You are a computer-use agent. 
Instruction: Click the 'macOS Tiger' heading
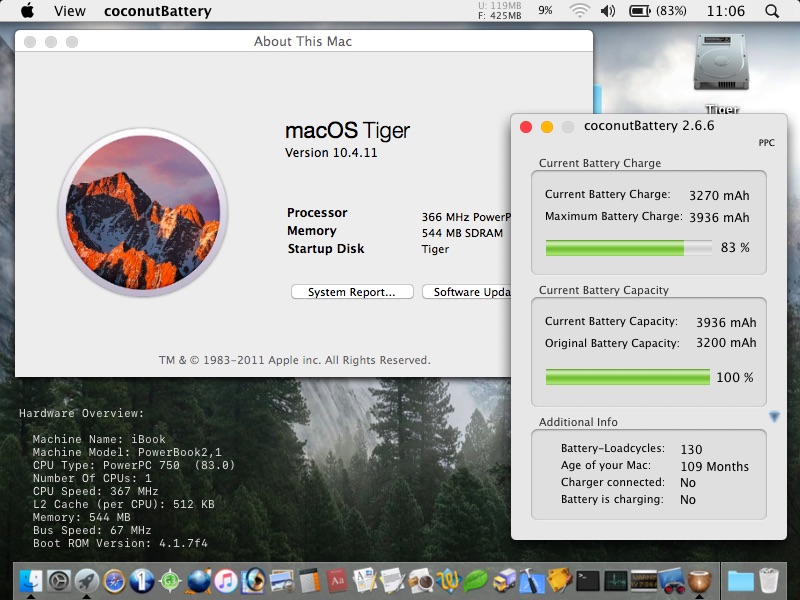point(347,131)
